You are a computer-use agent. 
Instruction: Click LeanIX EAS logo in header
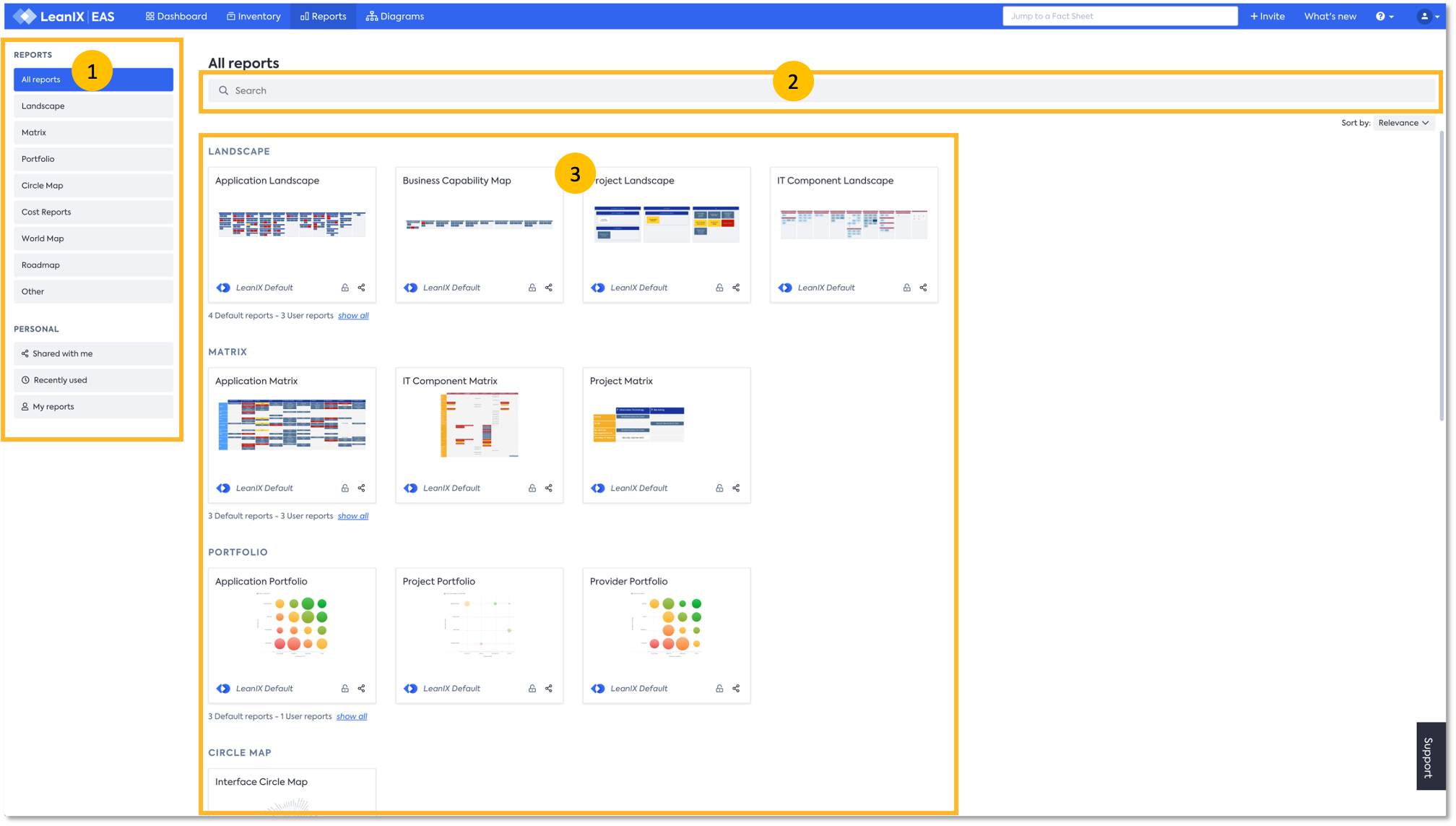click(64, 16)
